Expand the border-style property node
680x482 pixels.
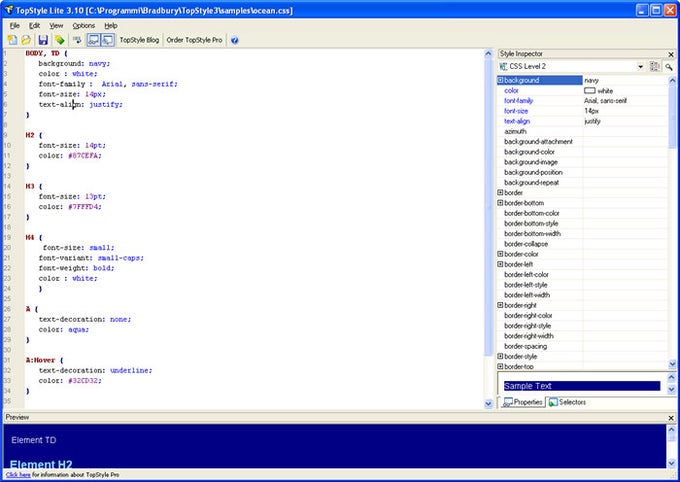(500, 357)
